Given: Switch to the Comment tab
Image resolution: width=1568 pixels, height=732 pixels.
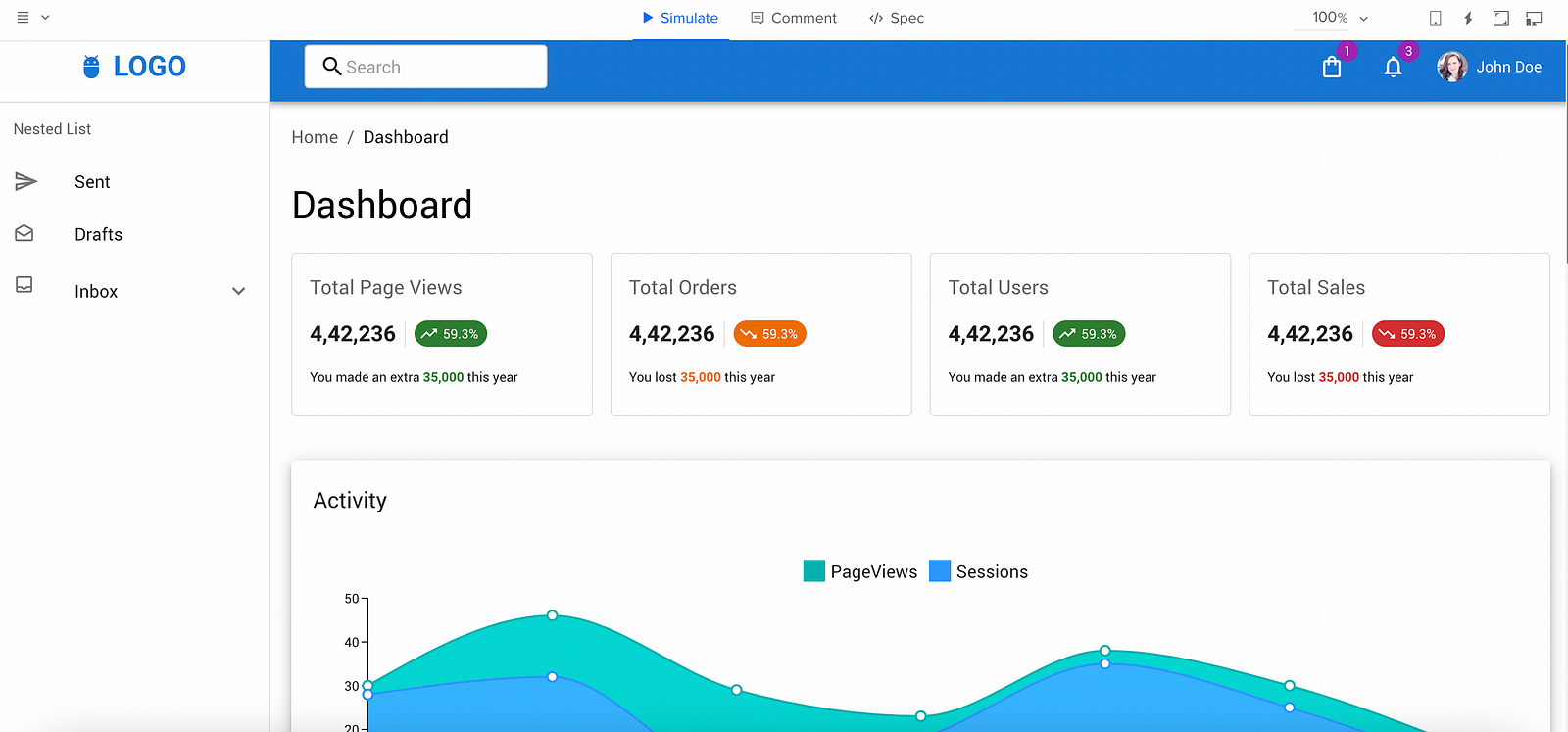Looking at the screenshot, I should click(x=794, y=18).
